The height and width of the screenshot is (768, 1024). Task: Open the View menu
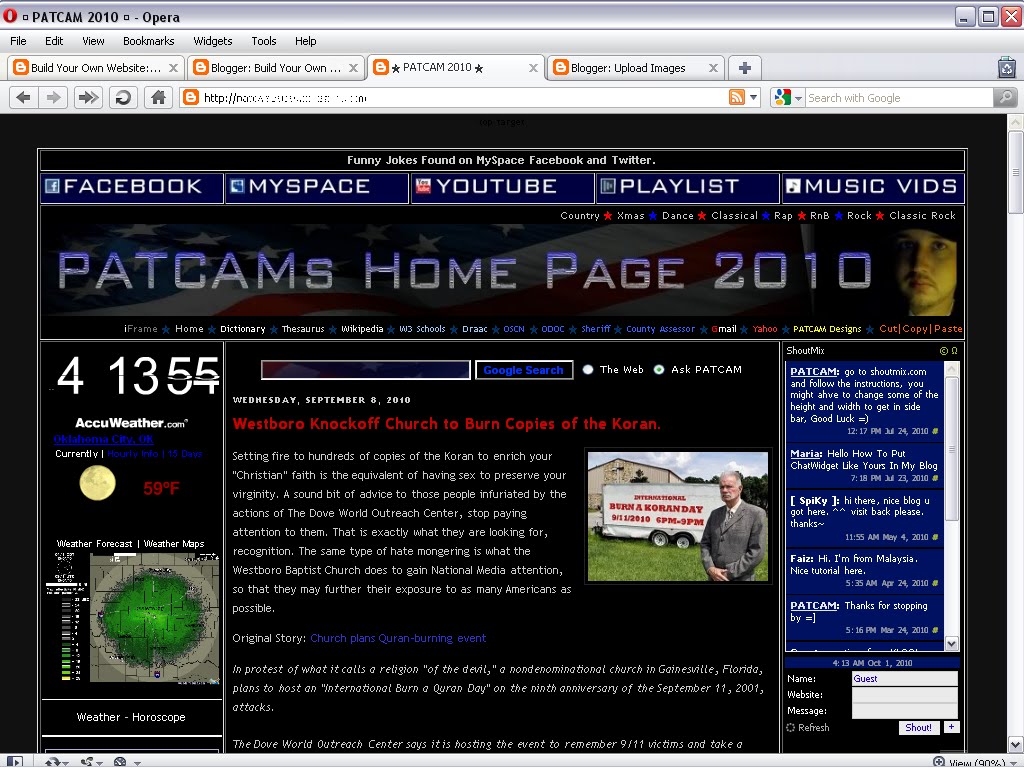click(93, 41)
